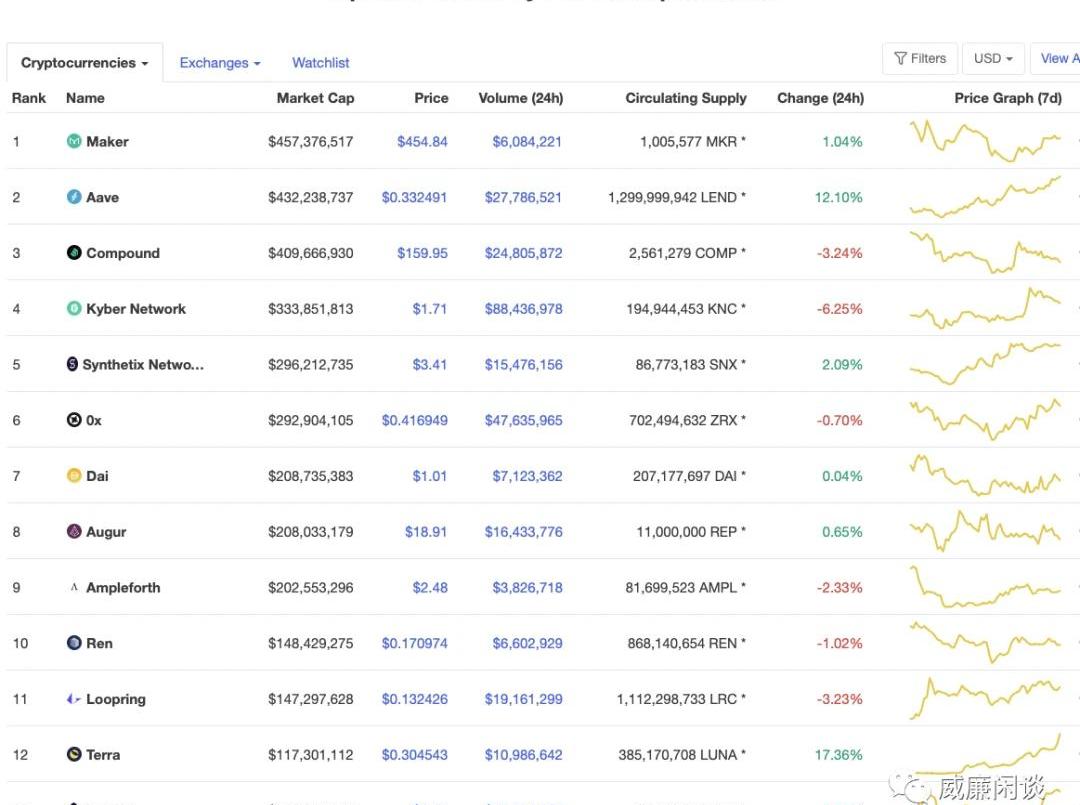Click Aave's price $0.332491
Image resolution: width=1080 pixels, height=805 pixels.
point(415,197)
